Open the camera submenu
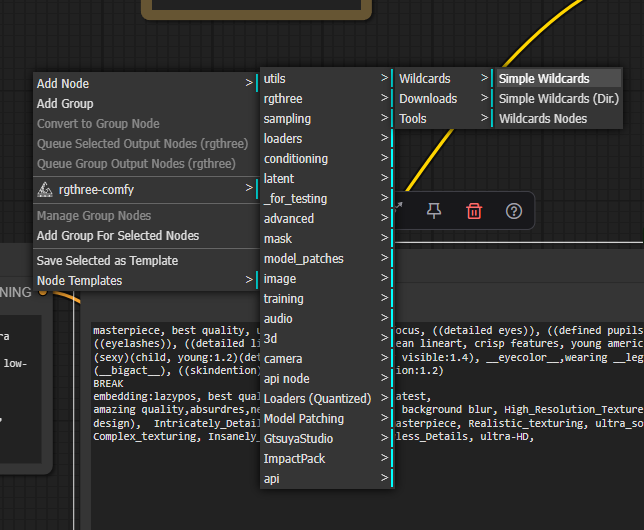 327,359
